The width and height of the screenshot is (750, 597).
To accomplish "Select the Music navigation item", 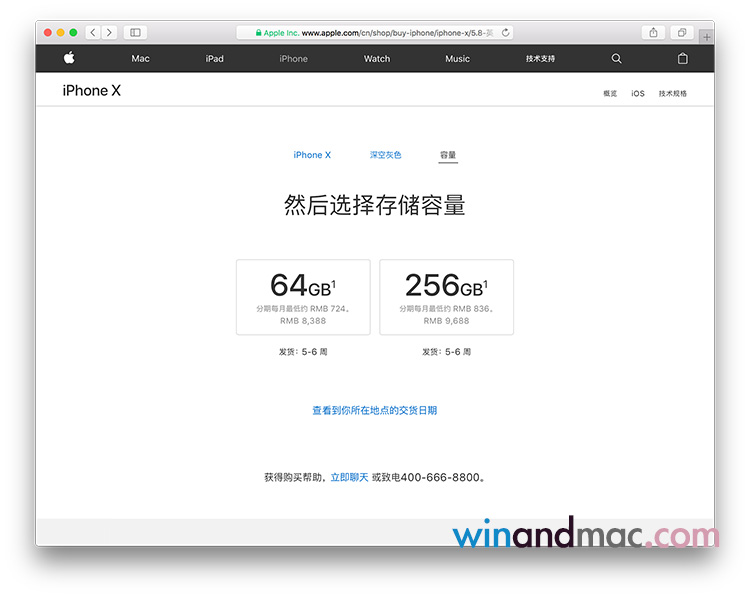I will click(x=457, y=59).
